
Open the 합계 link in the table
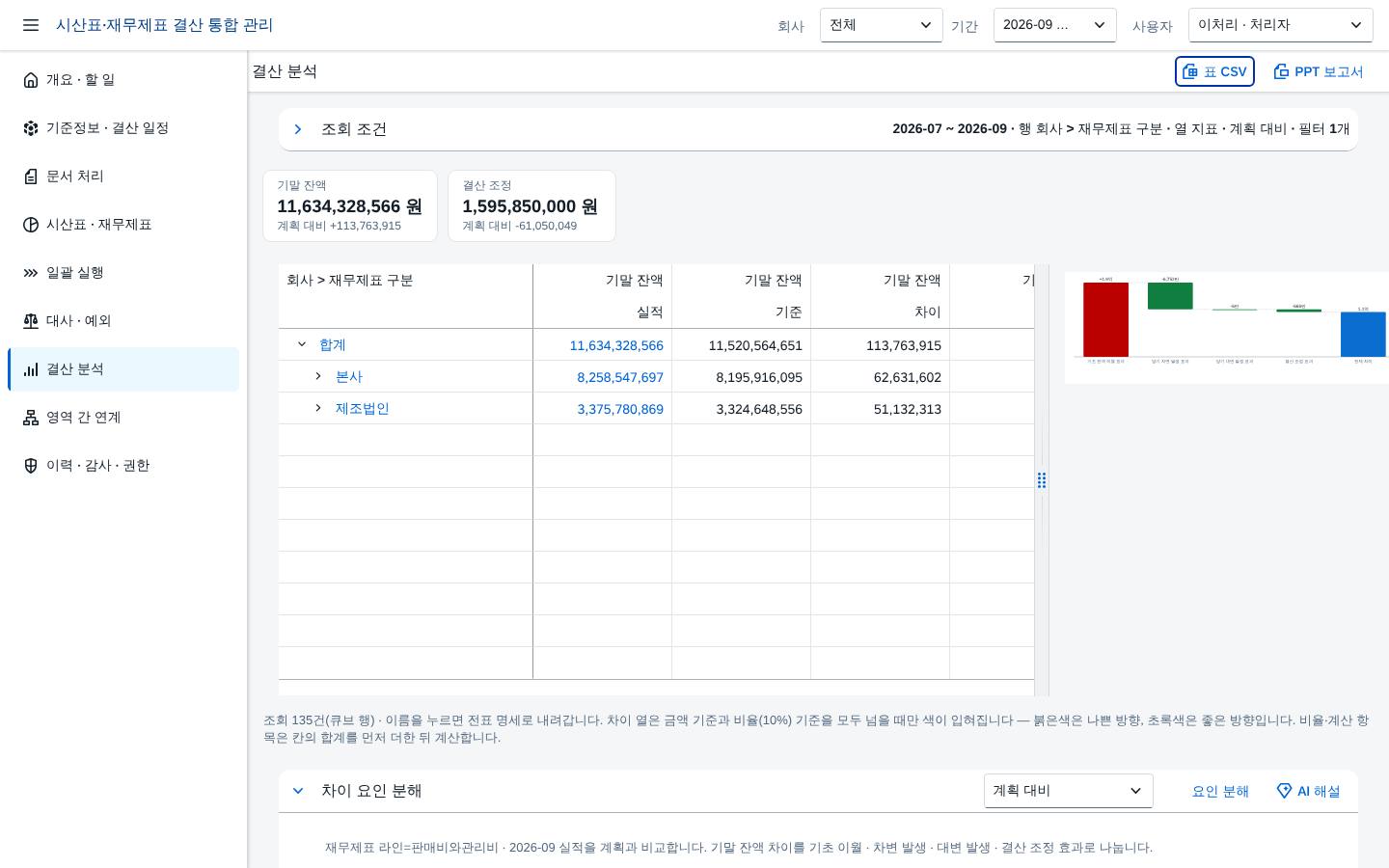click(333, 344)
